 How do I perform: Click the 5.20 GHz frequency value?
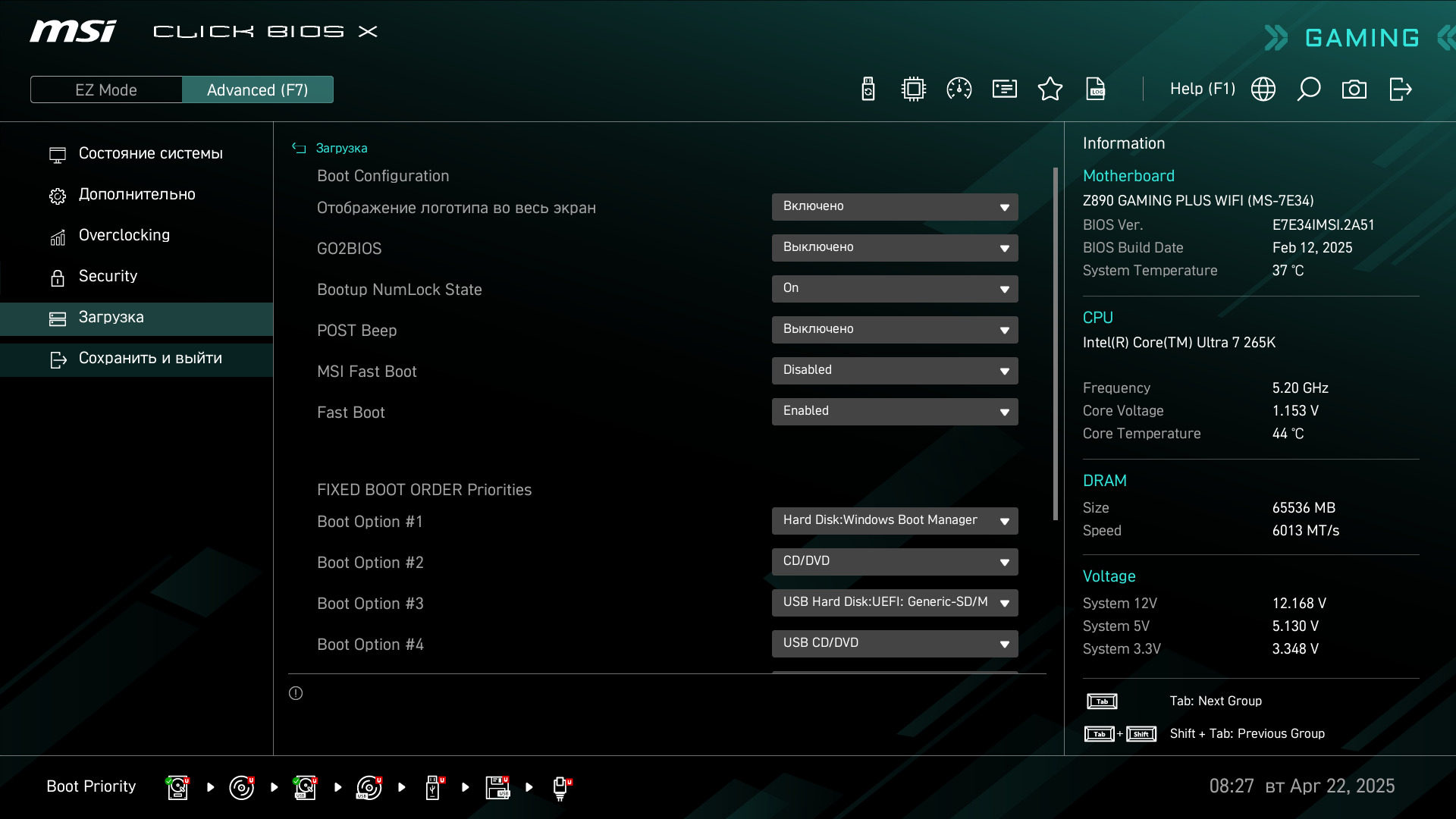pos(1300,388)
